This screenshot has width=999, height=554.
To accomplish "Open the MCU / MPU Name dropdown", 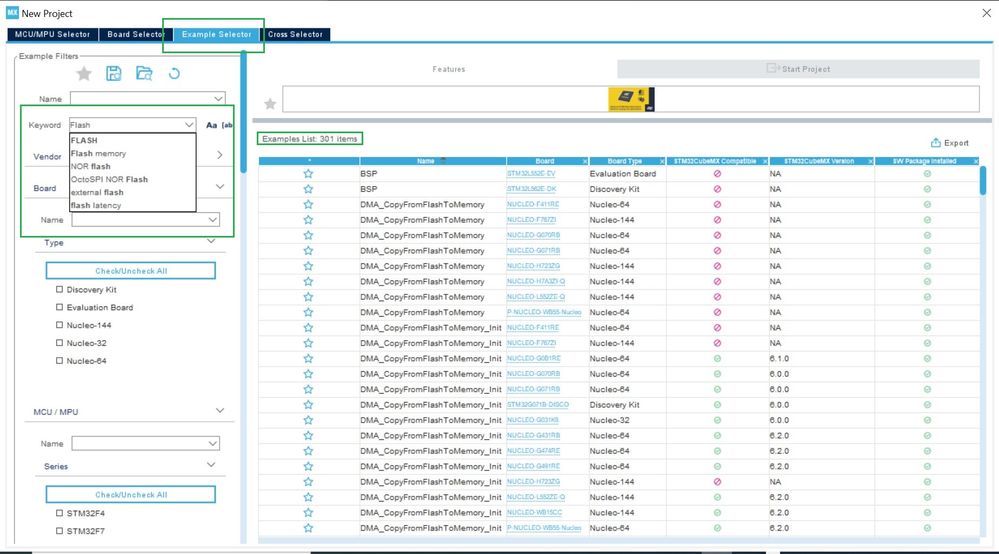I will (213, 443).
